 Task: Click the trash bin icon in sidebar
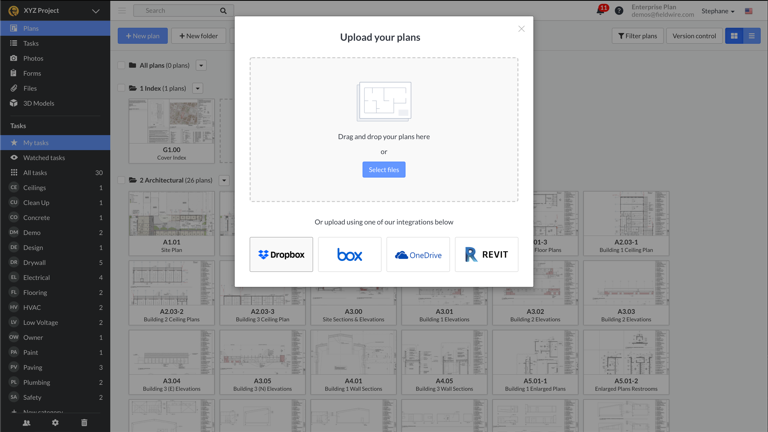[84, 423]
